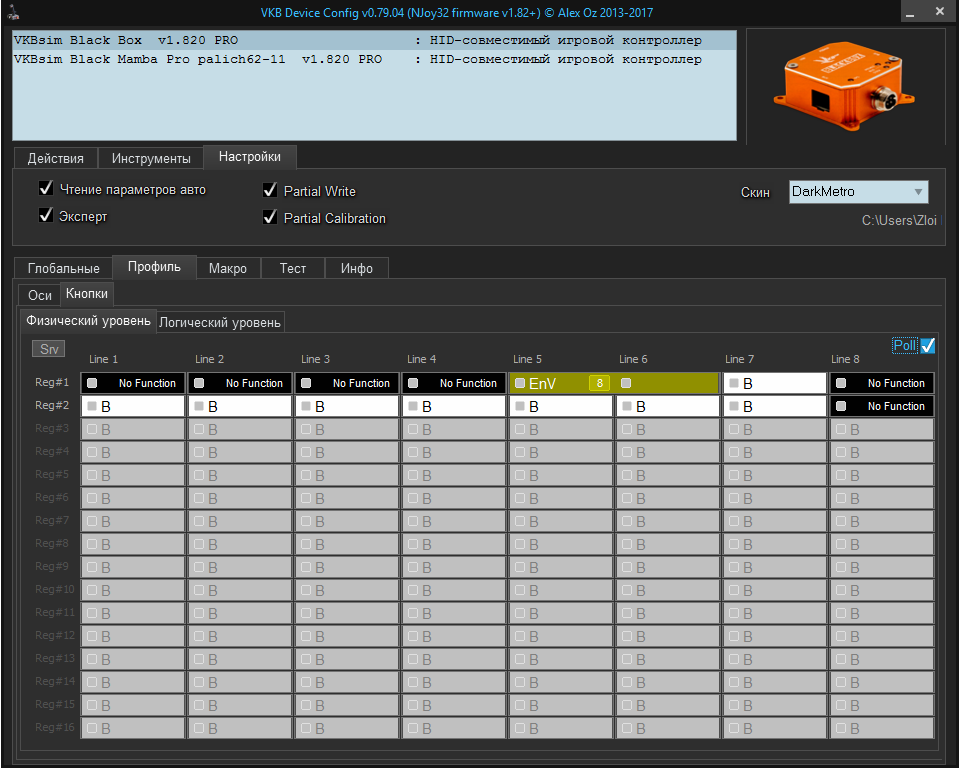Click the Reg#1 Line 8 square indicator

click(x=841, y=383)
